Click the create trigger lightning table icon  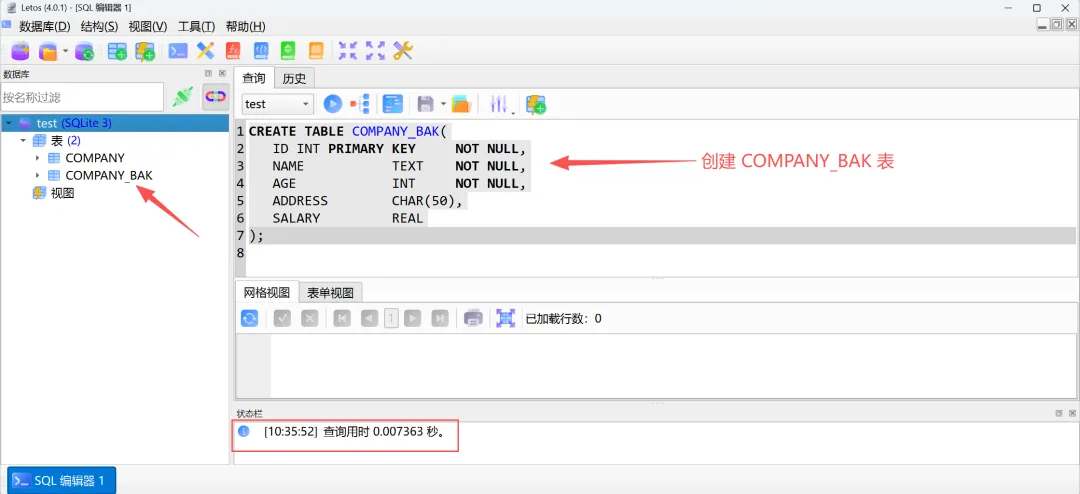coord(145,50)
